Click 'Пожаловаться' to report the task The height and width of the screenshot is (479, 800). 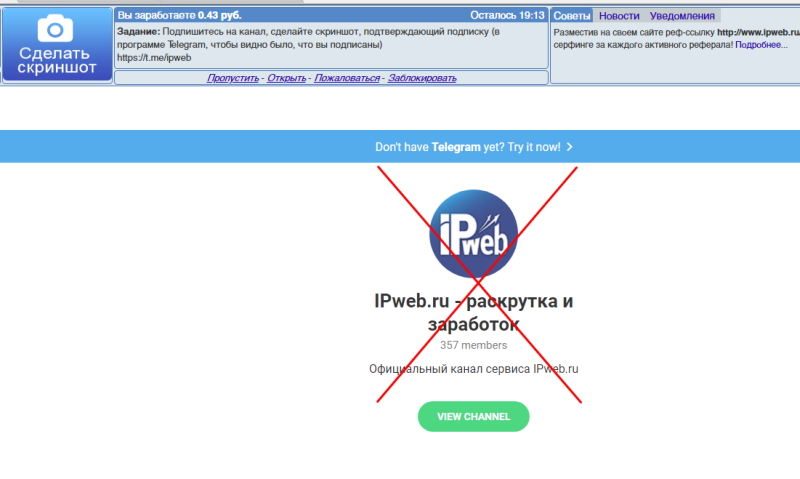pyautogui.click(x=346, y=78)
